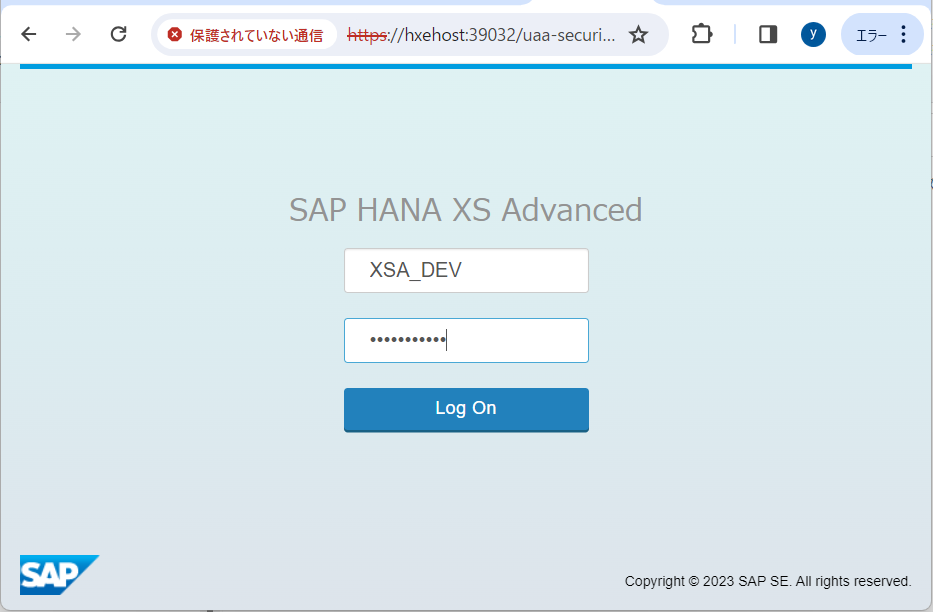Screen dimensions: 933x612
Task: Reload the current page
Action: [x=118, y=34]
